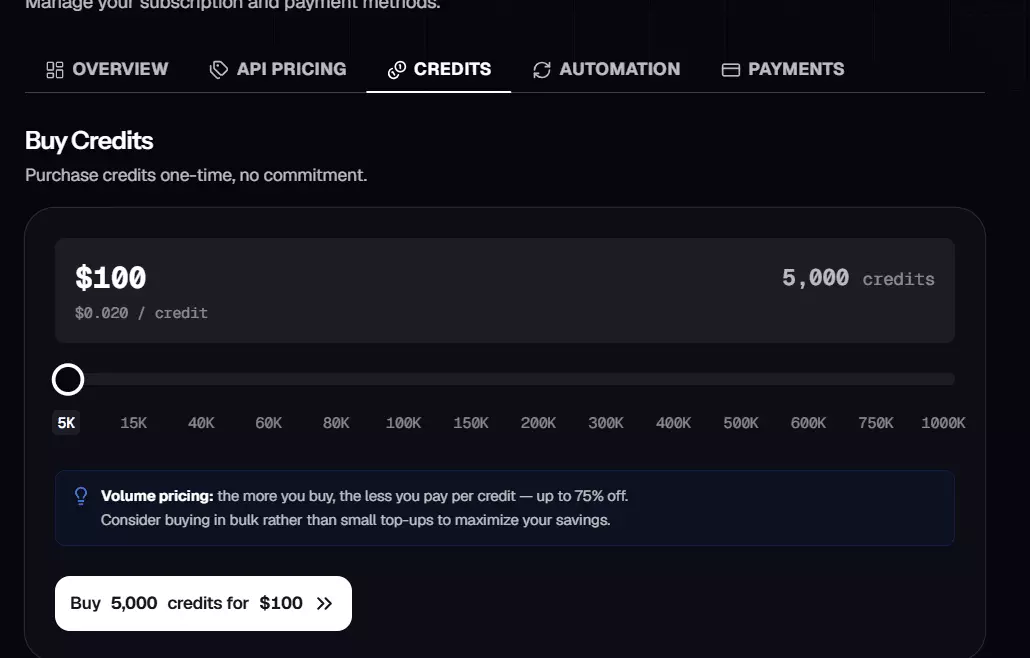
Task: Click the Credits coins icon
Action: [x=397, y=70]
